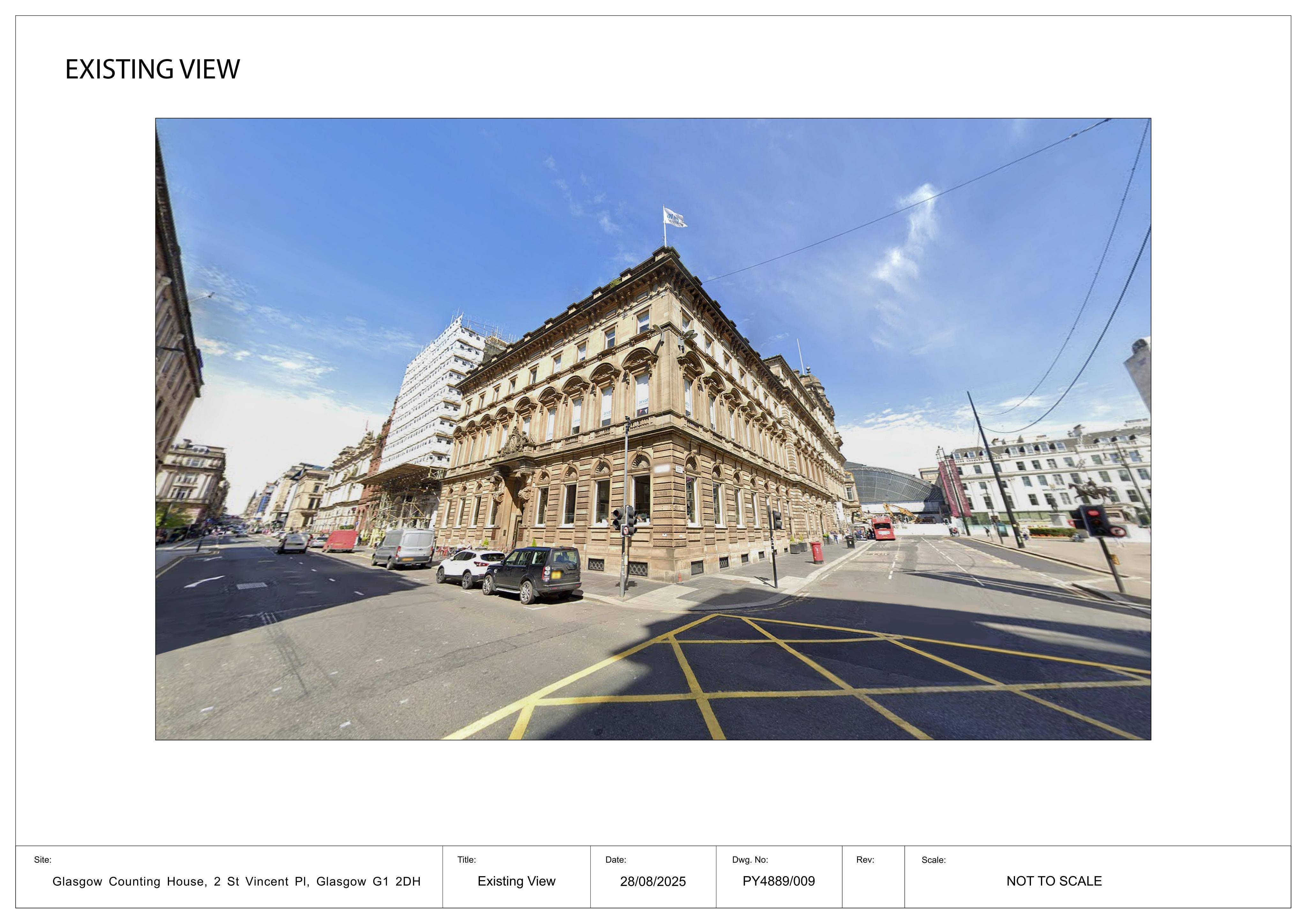The width and height of the screenshot is (1307, 924).
Task: Click the 'Scale:' label
Action: click(x=933, y=860)
